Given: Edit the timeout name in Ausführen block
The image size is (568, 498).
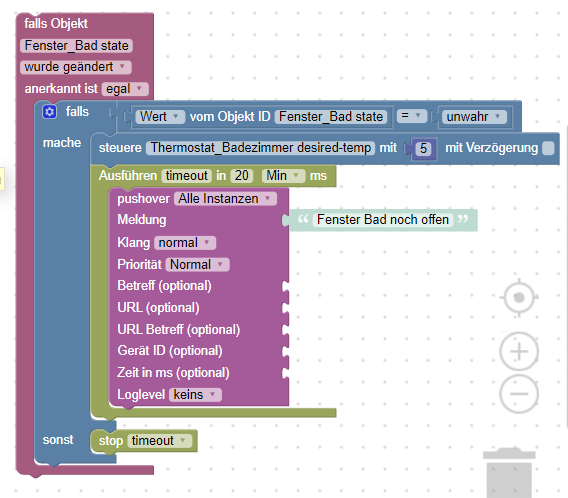Looking at the screenshot, I should pyautogui.click(x=186, y=176).
